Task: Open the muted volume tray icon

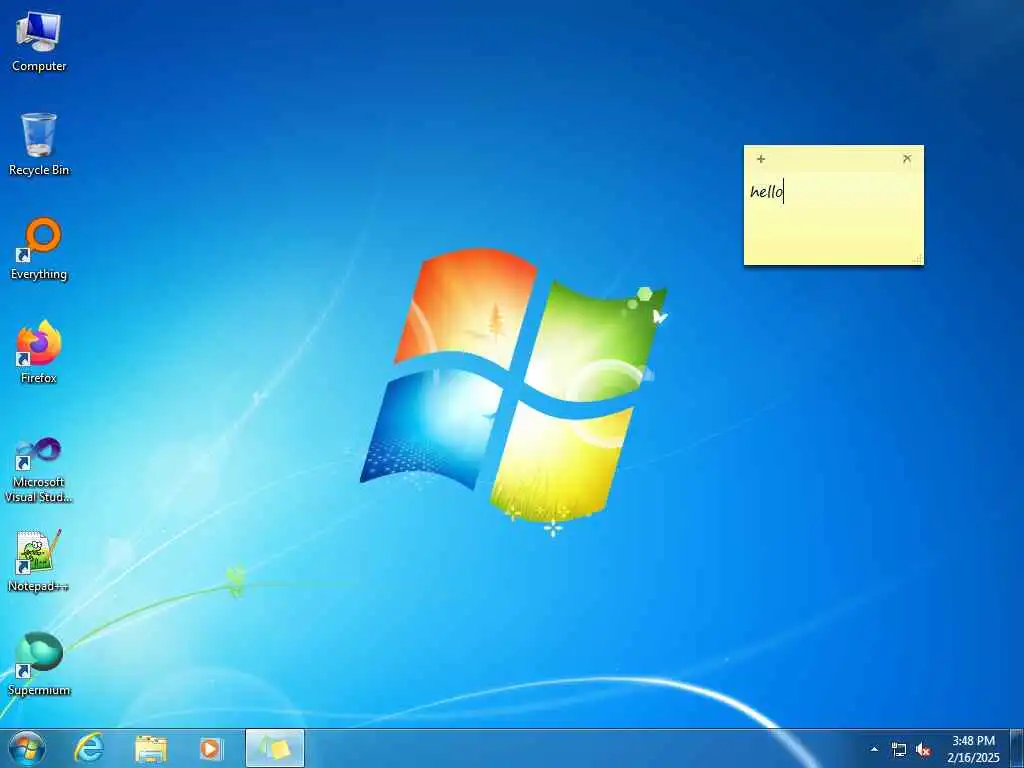Action: 922,750
